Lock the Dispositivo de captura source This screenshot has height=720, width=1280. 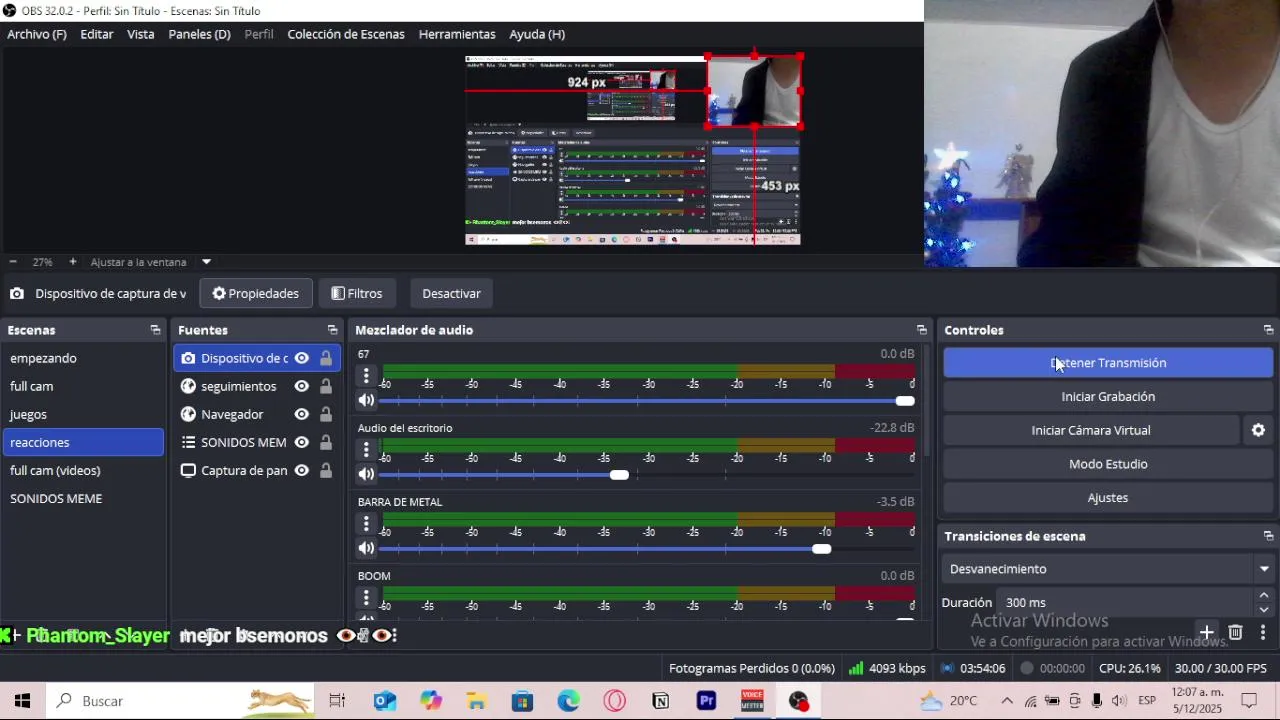click(x=326, y=358)
